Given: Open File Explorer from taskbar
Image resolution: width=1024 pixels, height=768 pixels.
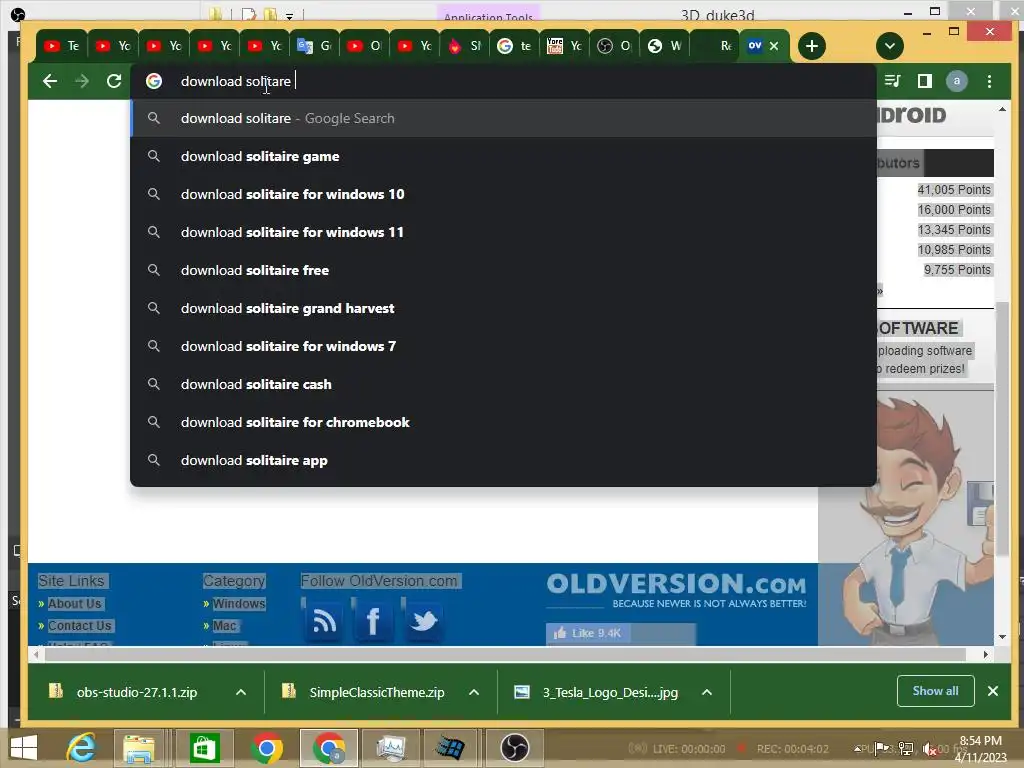Looking at the screenshot, I should (x=139, y=748).
